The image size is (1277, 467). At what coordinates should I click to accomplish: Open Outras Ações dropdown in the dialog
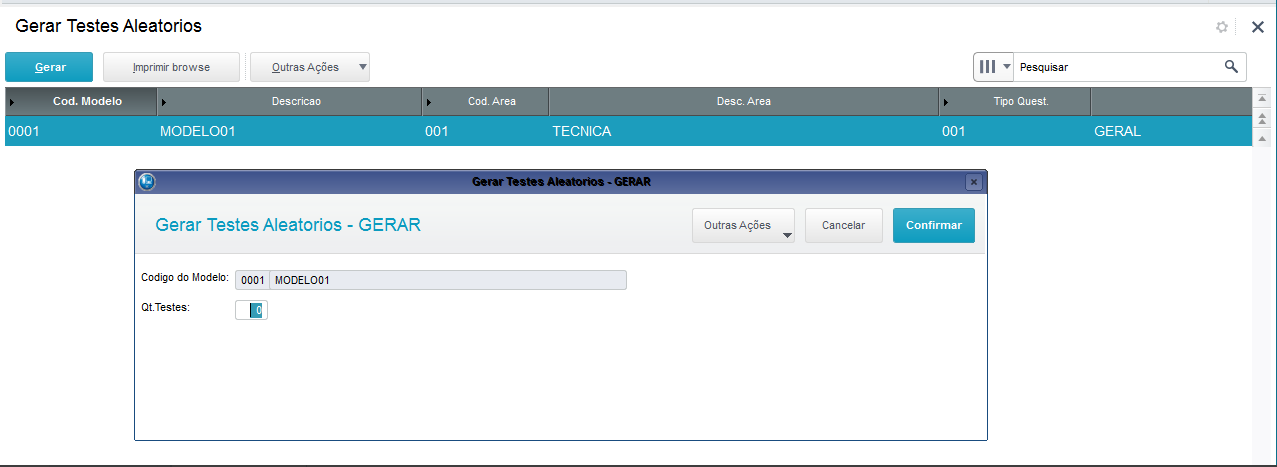(x=743, y=225)
